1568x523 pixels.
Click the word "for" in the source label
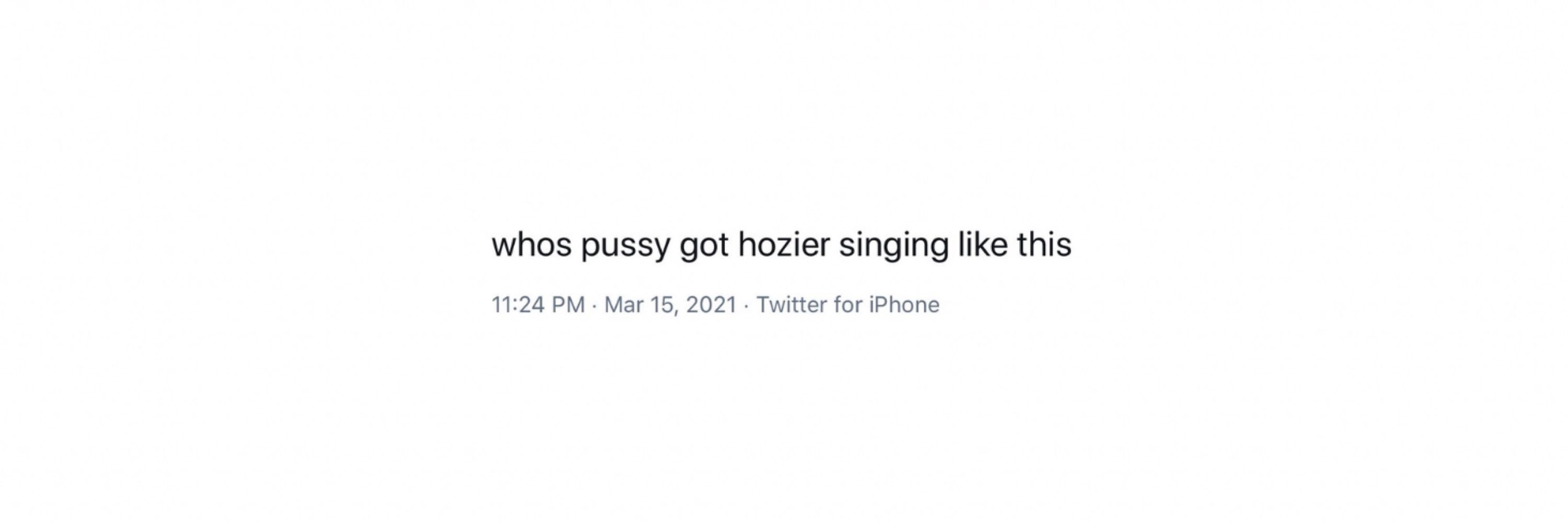[847, 304]
